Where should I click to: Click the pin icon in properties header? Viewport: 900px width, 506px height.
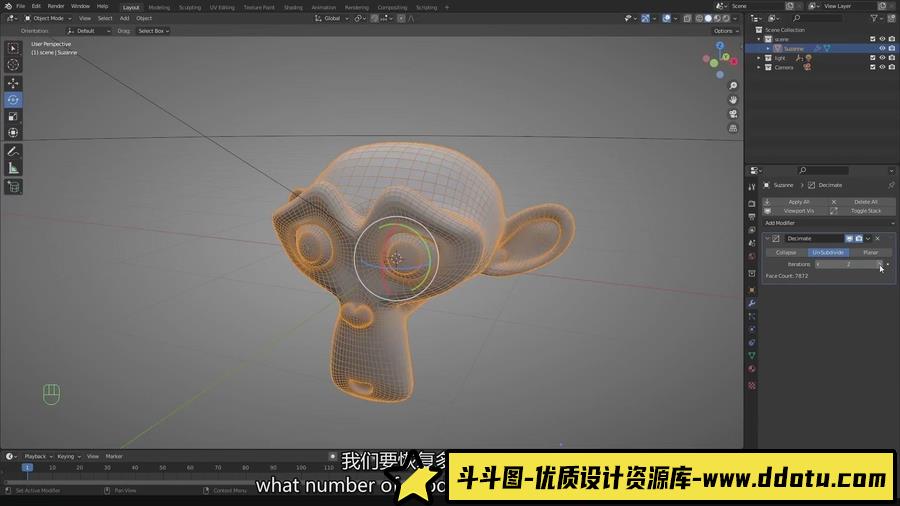891,185
